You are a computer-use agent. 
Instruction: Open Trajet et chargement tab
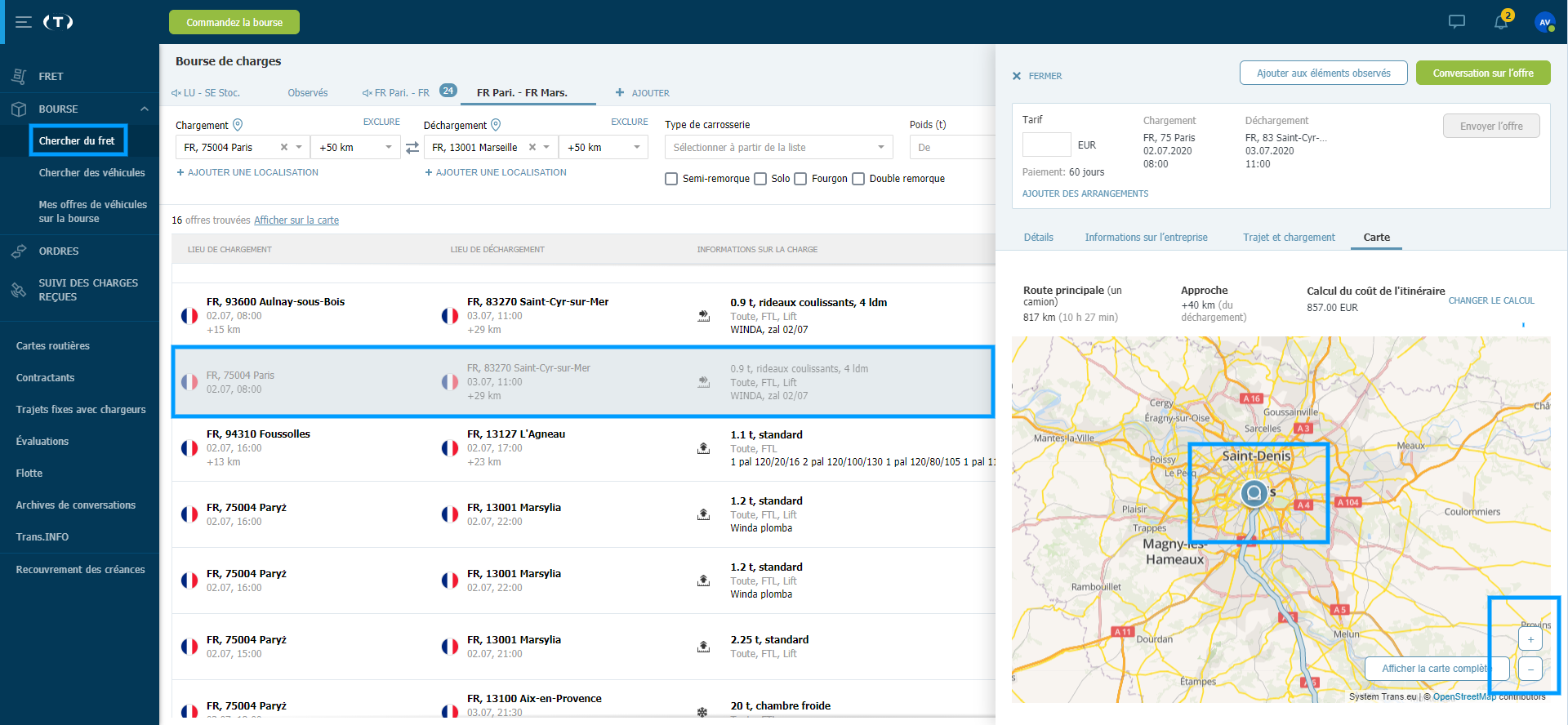click(x=1289, y=238)
